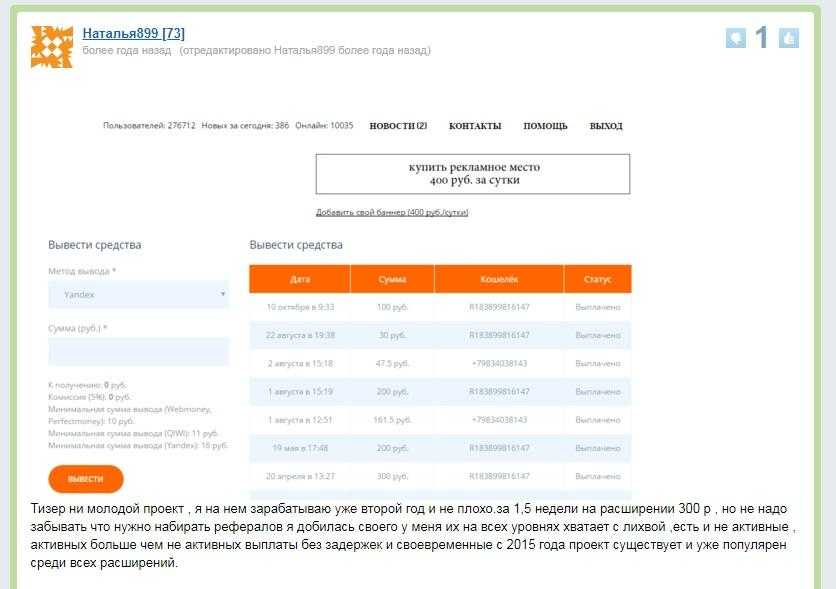The width and height of the screenshot is (836, 589).
Task: Select the 10 октября payout row
Action: 440,307
